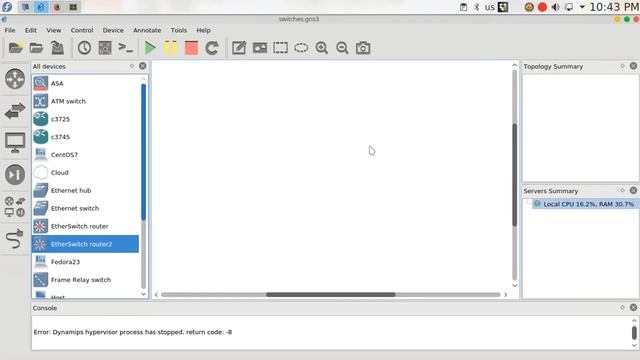Viewport: 640px width, 360px height.
Task: Select EtherSwitch router in device list
Action: coord(85,226)
